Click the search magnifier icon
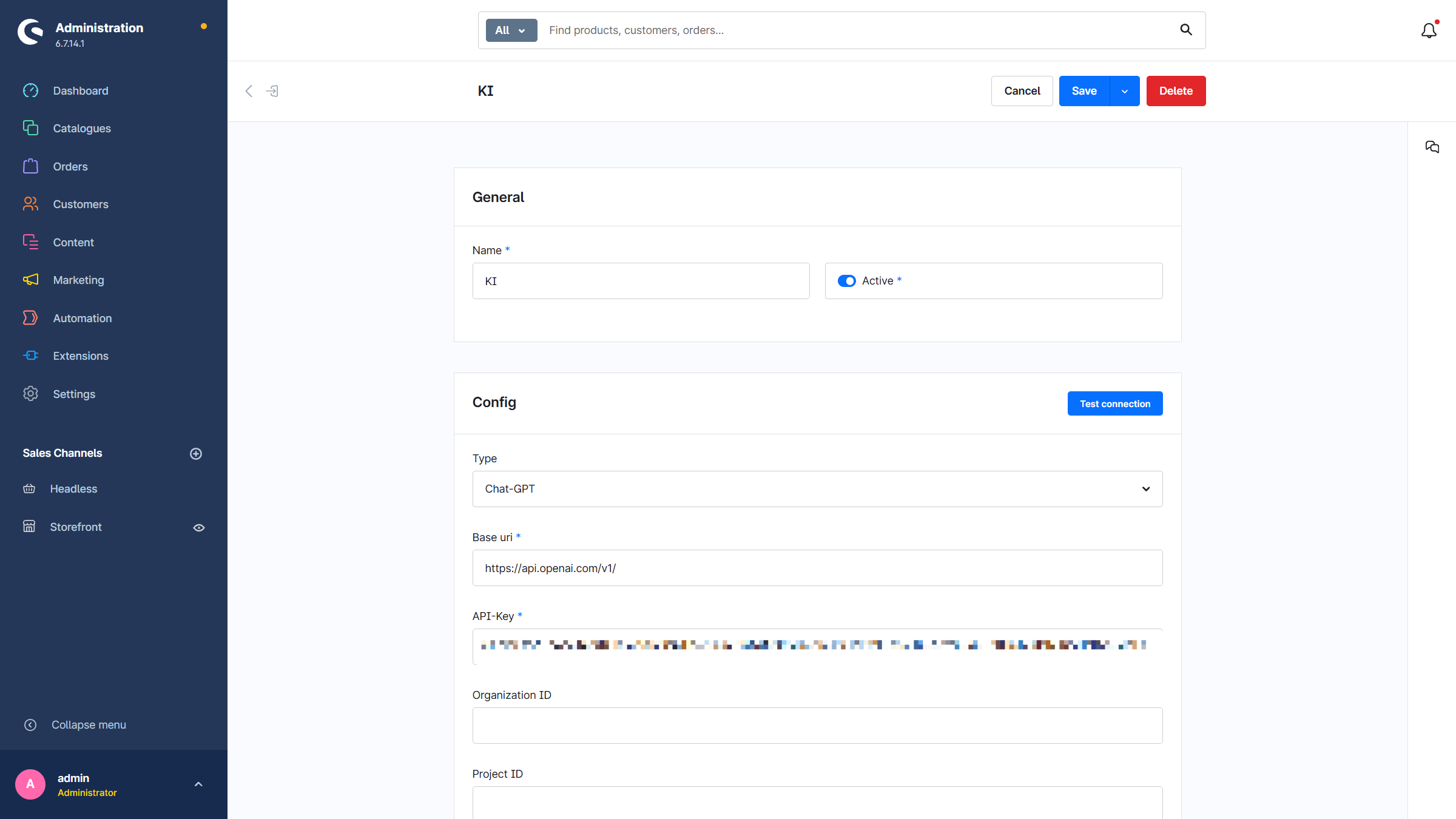 click(x=1185, y=30)
